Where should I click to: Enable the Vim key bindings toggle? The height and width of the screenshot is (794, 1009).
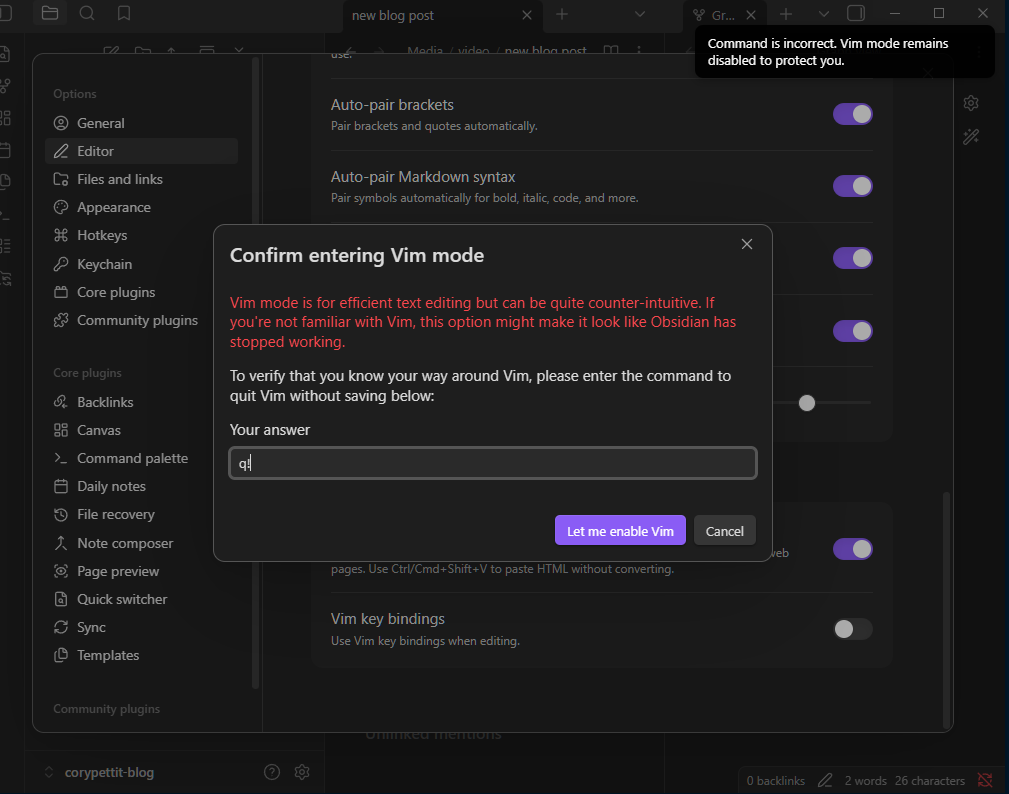[853, 629]
